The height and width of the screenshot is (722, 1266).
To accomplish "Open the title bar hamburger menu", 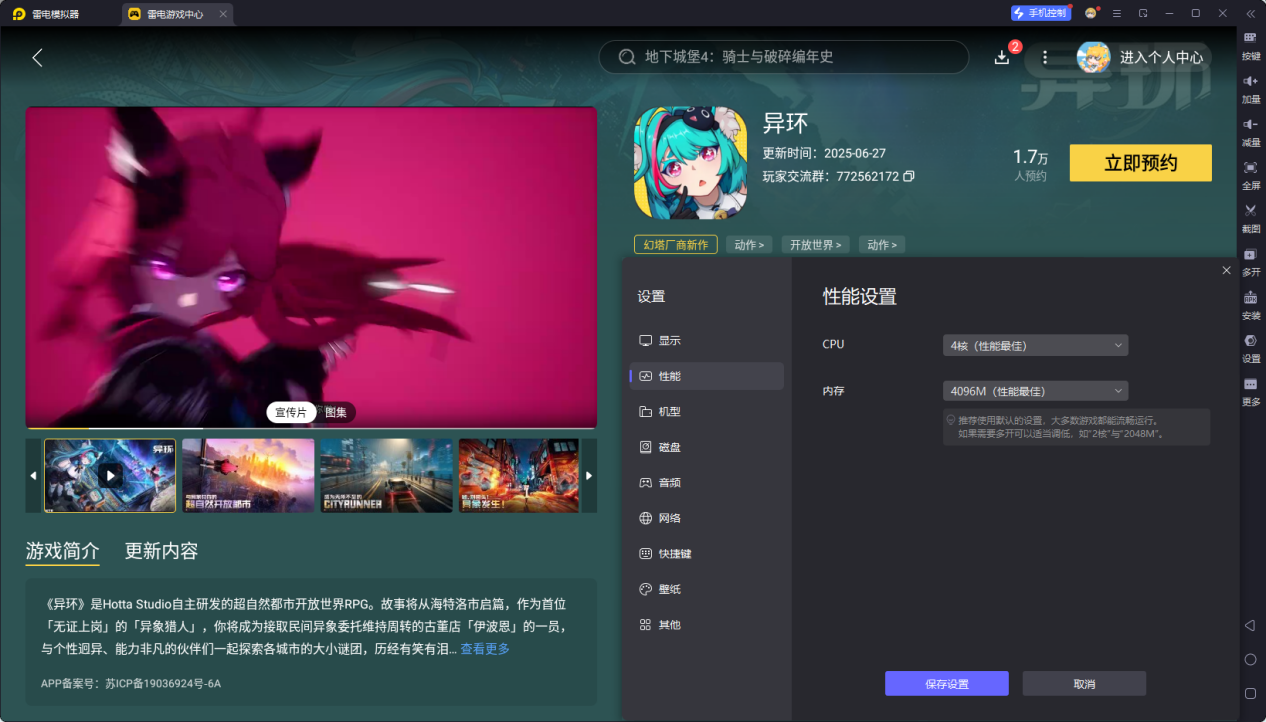I will click(x=1117, y=13).
